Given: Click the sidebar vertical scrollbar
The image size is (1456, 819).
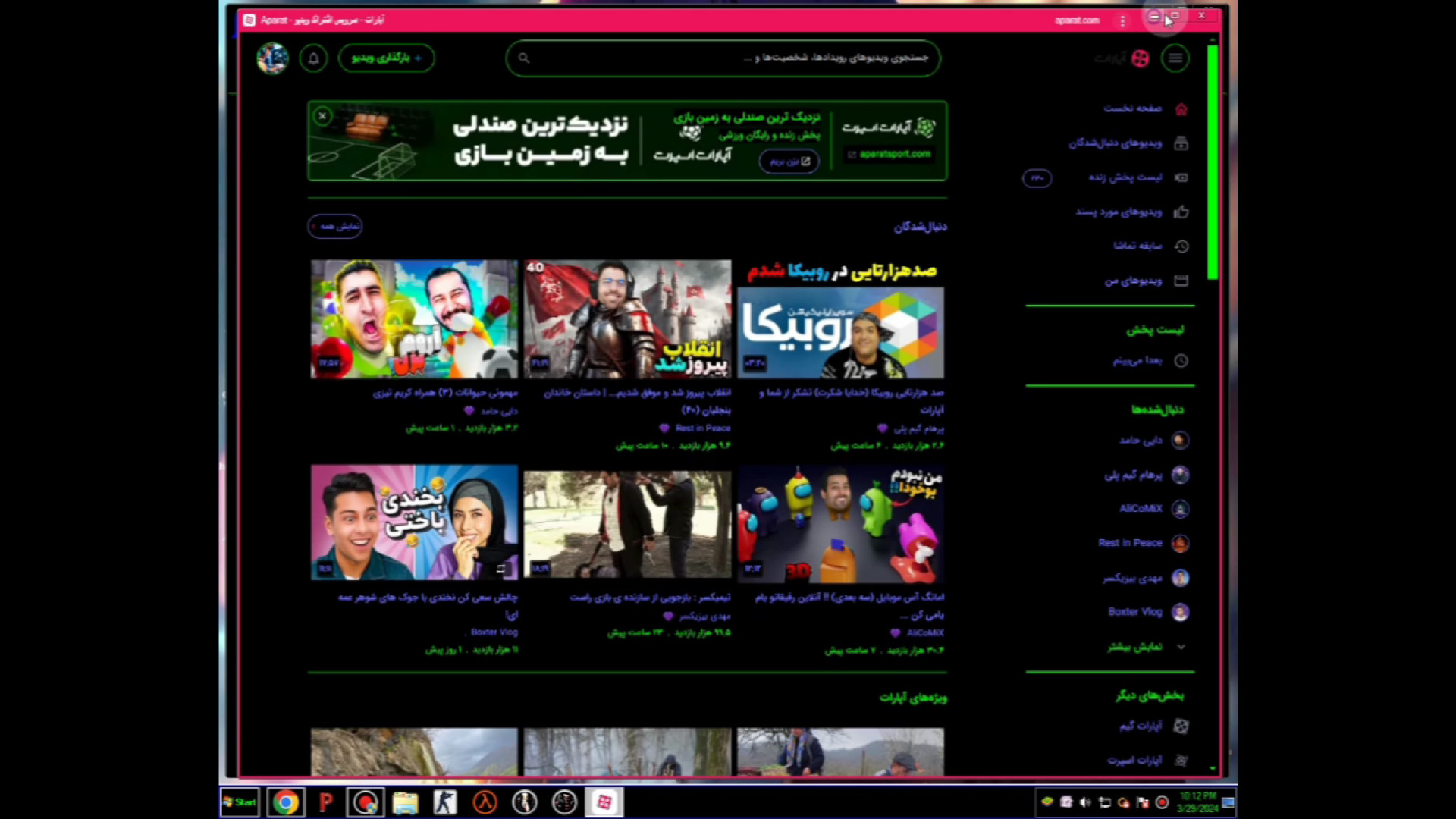Looking at the screenshot, I should (1212, 162).
